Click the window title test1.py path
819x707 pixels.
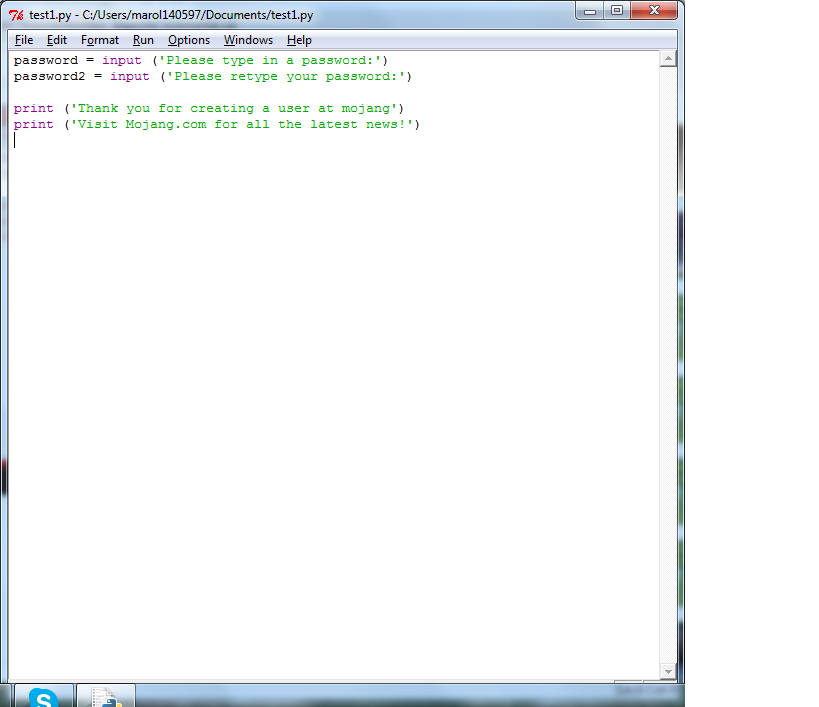click(x=171, y=15)
